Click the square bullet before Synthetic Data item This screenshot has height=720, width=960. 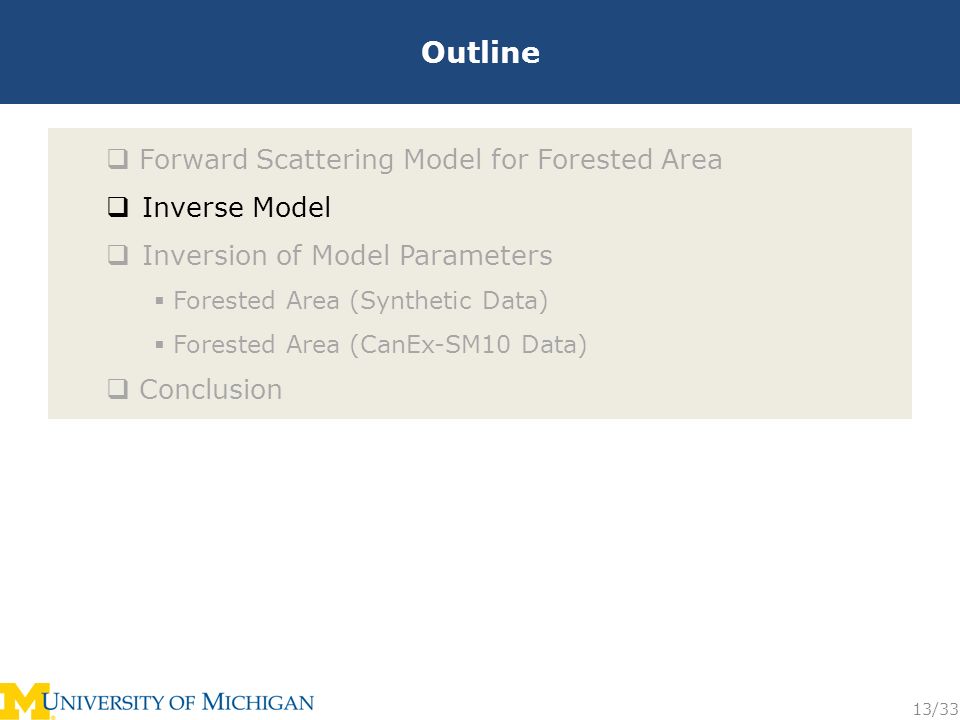click(x=159, y=301)
